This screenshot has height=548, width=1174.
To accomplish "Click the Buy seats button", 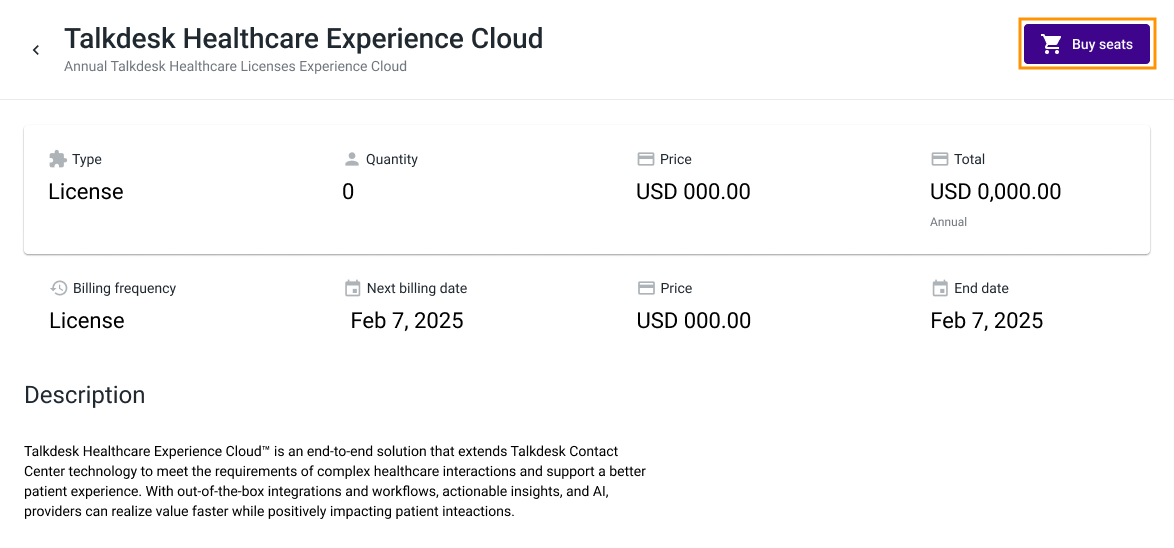I will (x=1086, y=44).
